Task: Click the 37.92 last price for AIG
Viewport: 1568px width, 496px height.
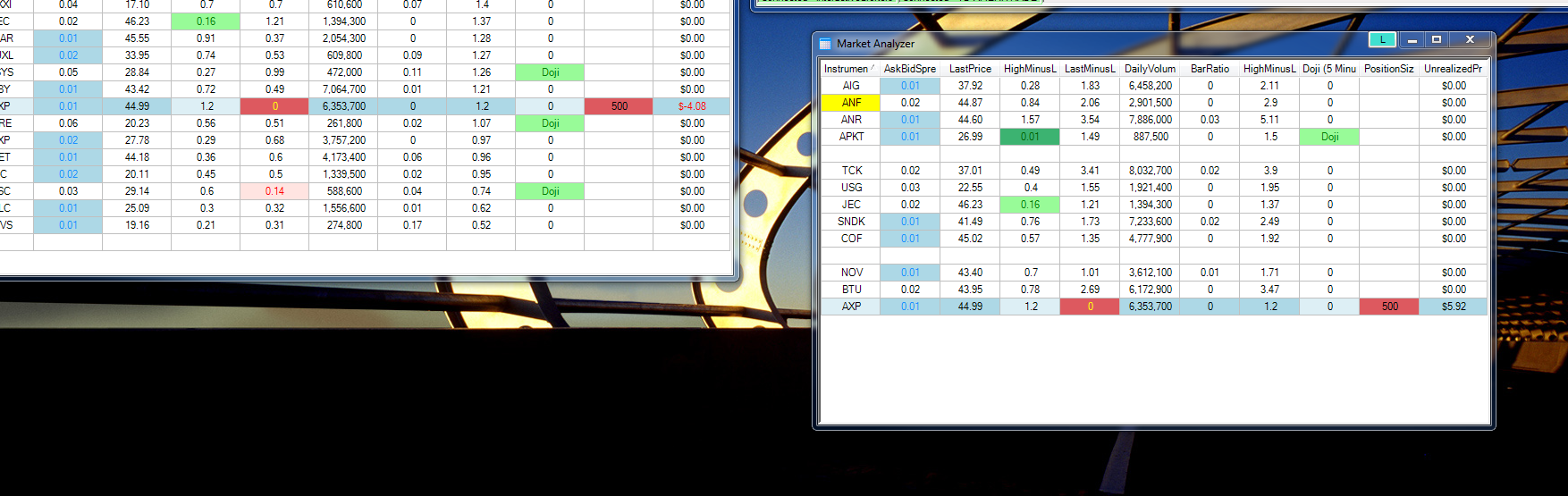Action: click(x=970, y=86)
